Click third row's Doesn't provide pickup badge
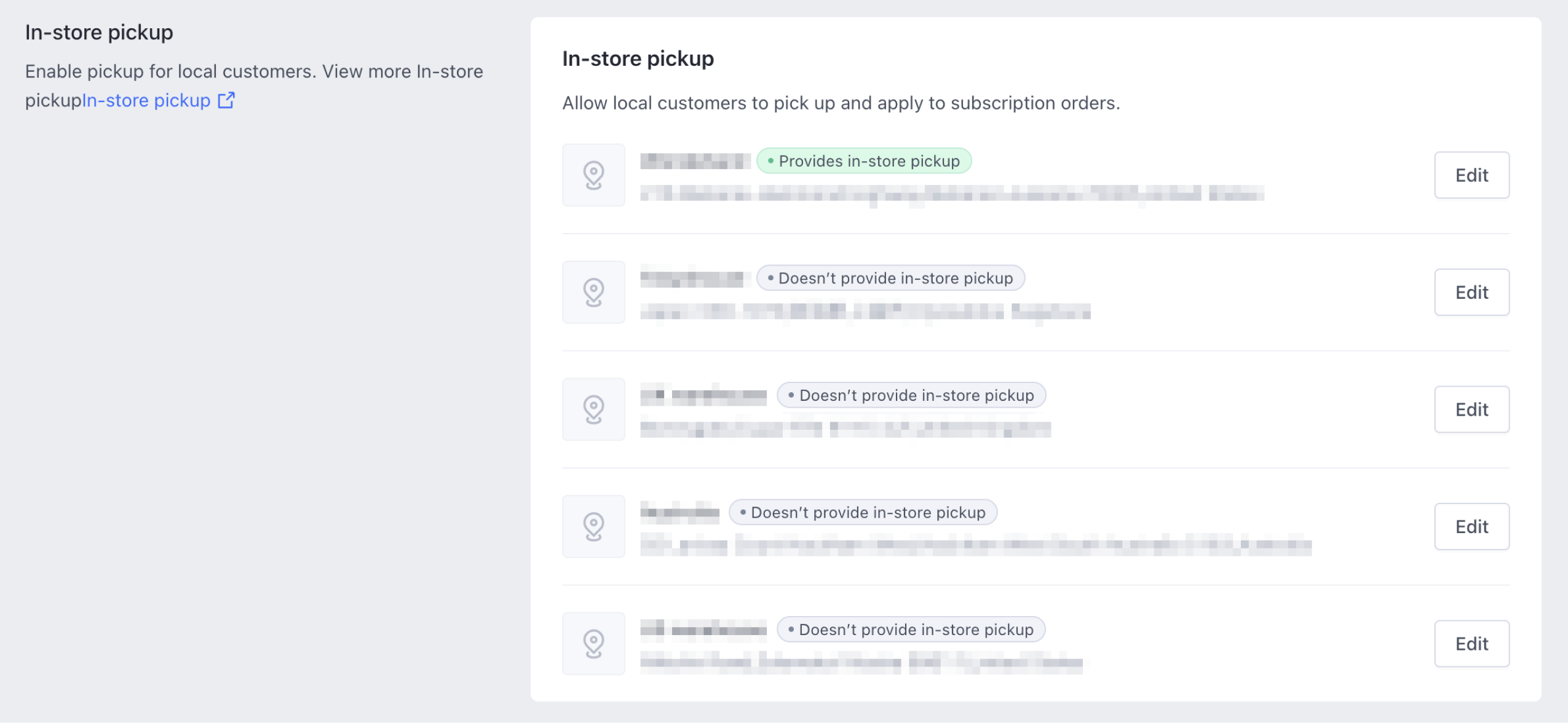The image size is (1568, 723). pyautogui.click(x=911, y=395)
